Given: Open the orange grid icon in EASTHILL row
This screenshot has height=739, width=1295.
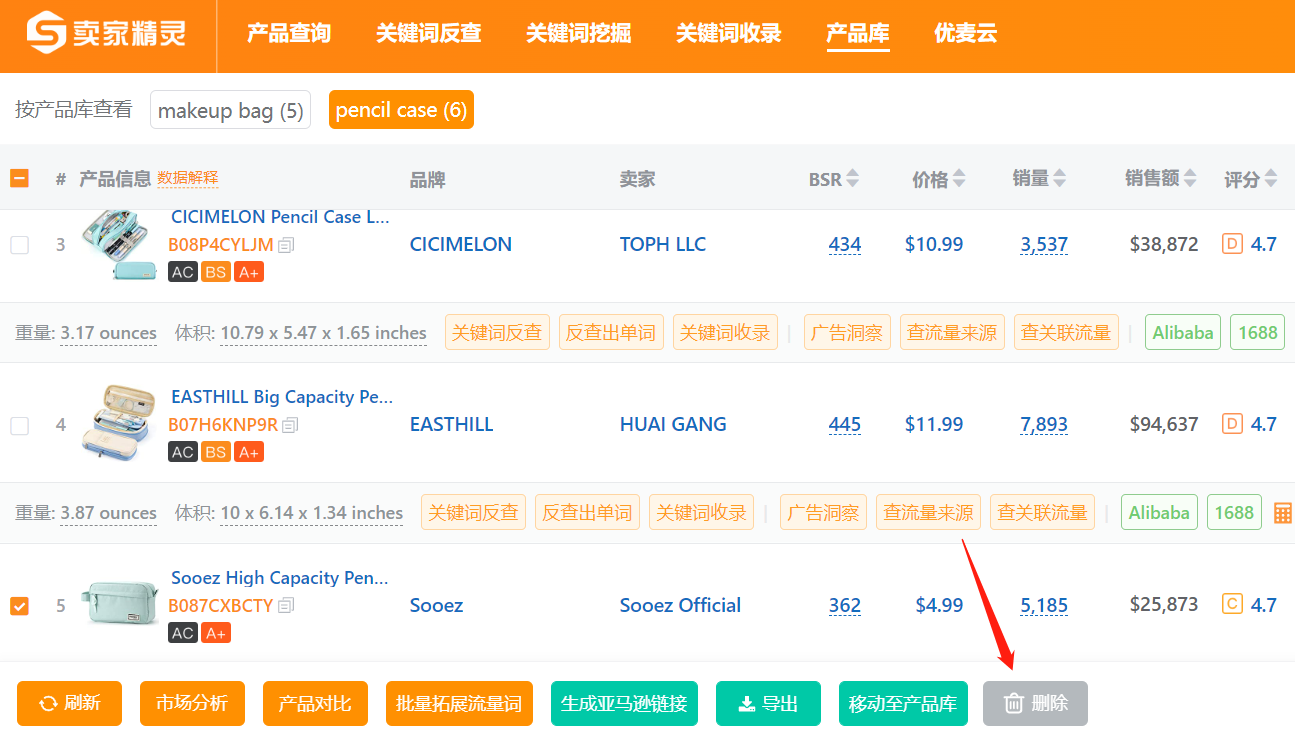Looking at the screenshot, I should tap(1283, 514).
